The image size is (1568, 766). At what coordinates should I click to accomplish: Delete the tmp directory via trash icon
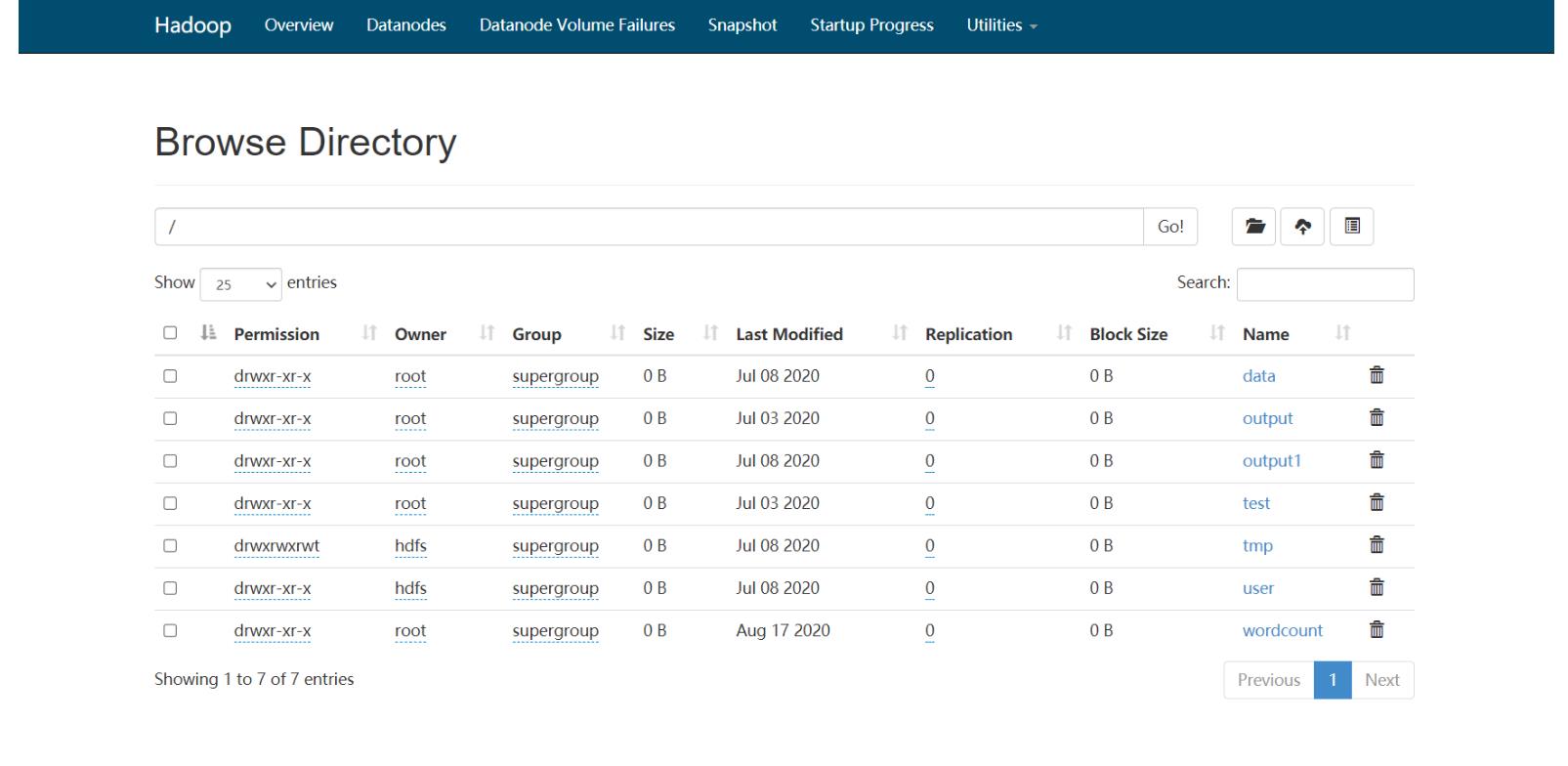1377,545
